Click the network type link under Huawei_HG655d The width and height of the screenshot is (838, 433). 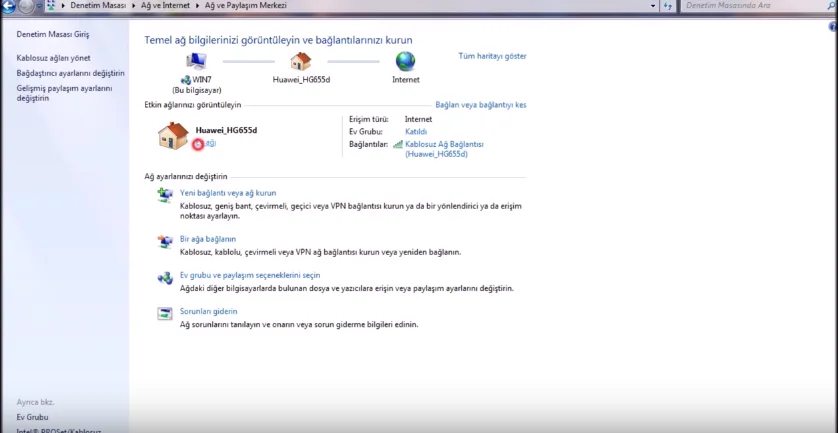point(207,143)
